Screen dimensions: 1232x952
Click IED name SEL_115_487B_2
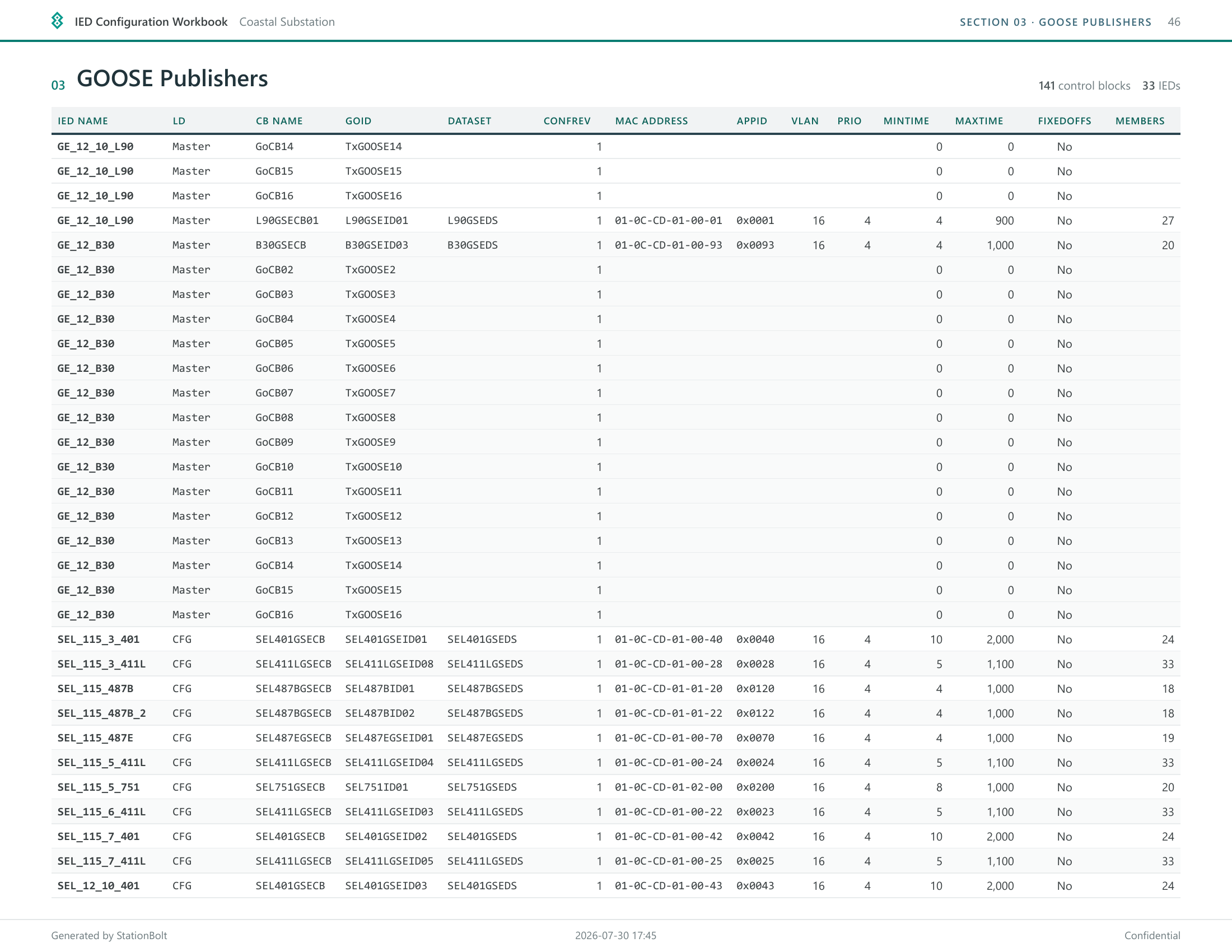click(x=101, y=713)
